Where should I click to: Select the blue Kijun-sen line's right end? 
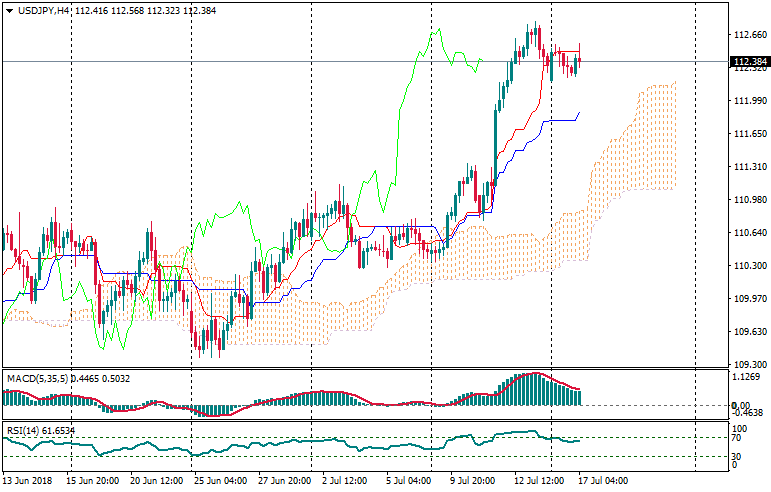click(x=580, y=113)
